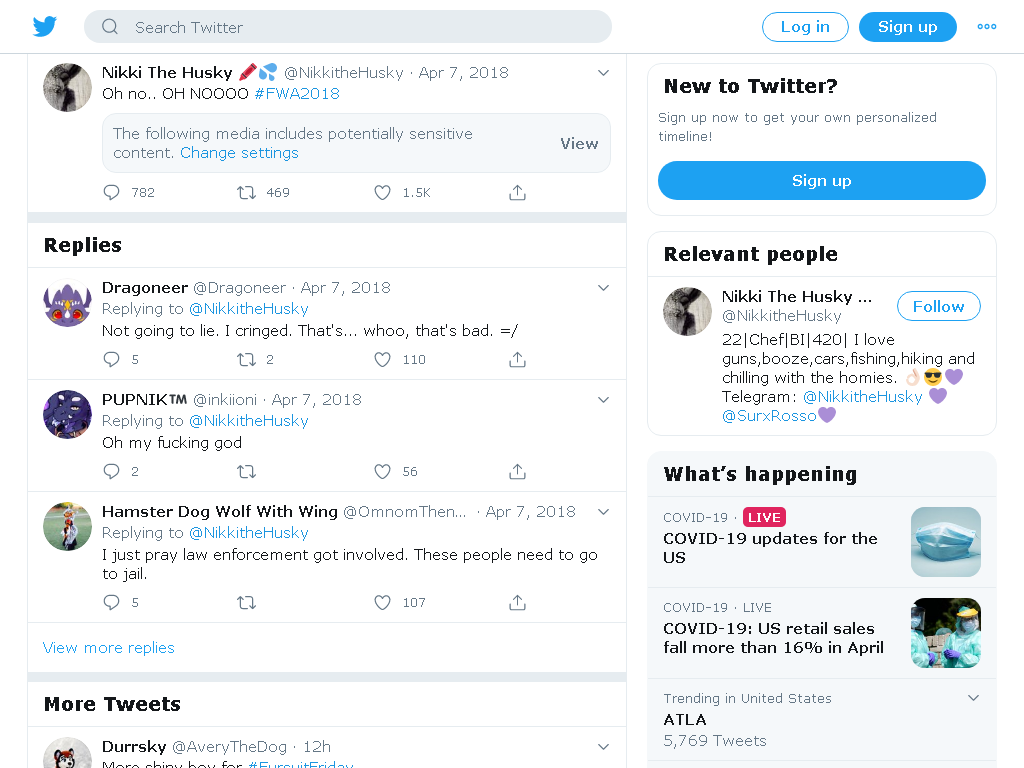This screenshot has height=768, width=1024.
Task: Open the chevron menu on PUPNIK's reply
Action: (x=603, y=400)
